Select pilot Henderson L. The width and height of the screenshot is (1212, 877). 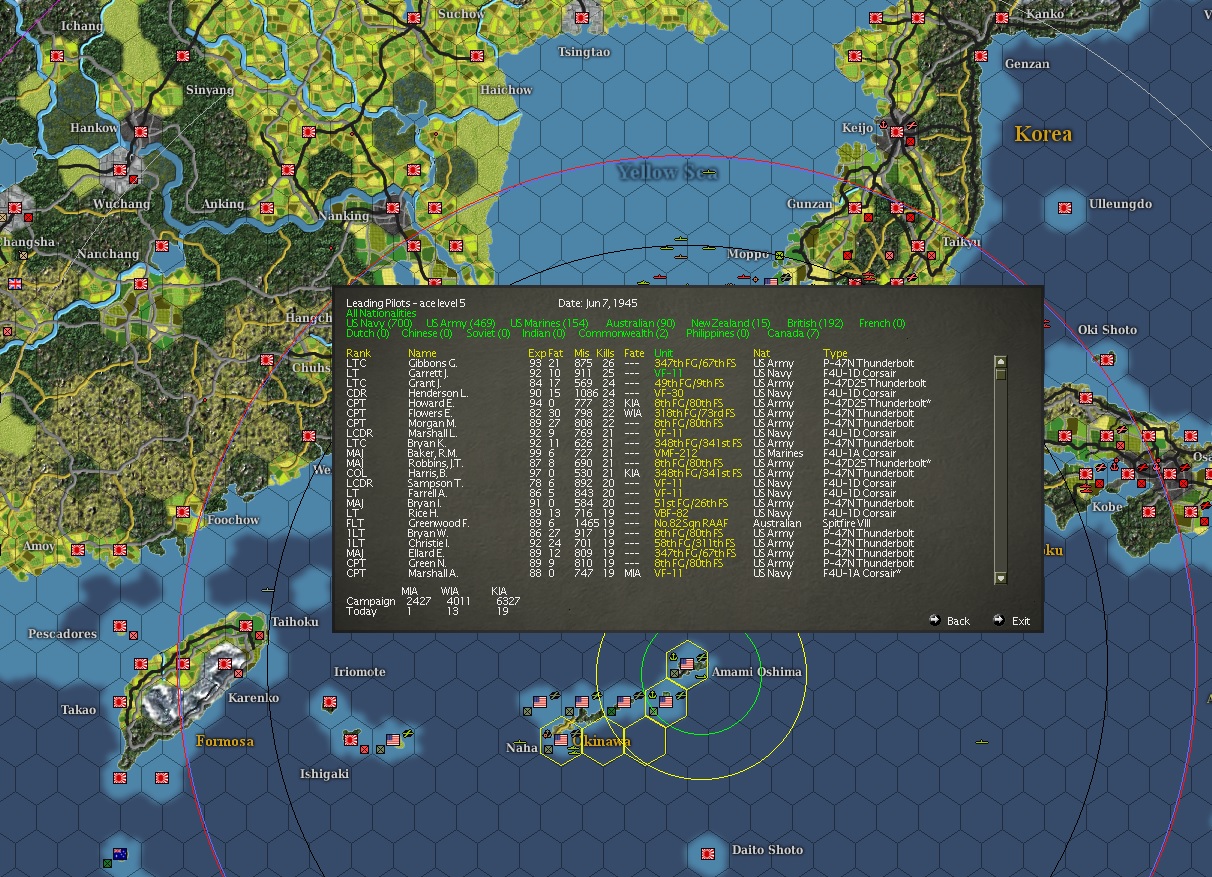(437, 393)
